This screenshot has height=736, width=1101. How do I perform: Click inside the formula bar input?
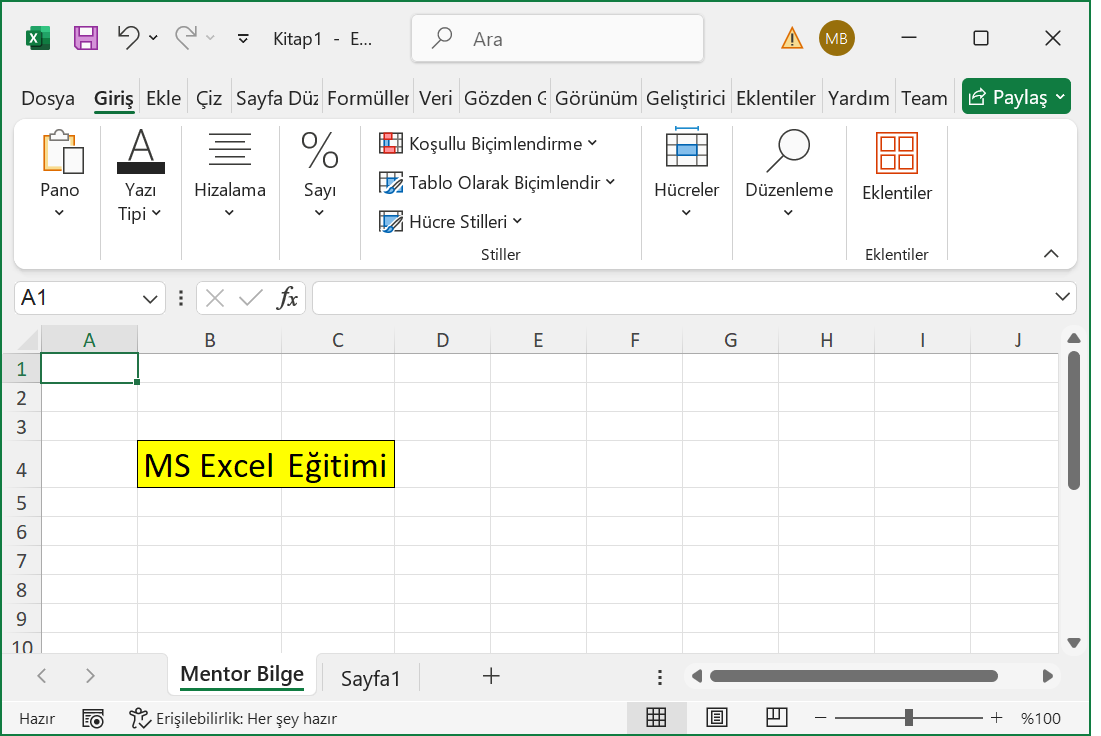pos(681,298)
